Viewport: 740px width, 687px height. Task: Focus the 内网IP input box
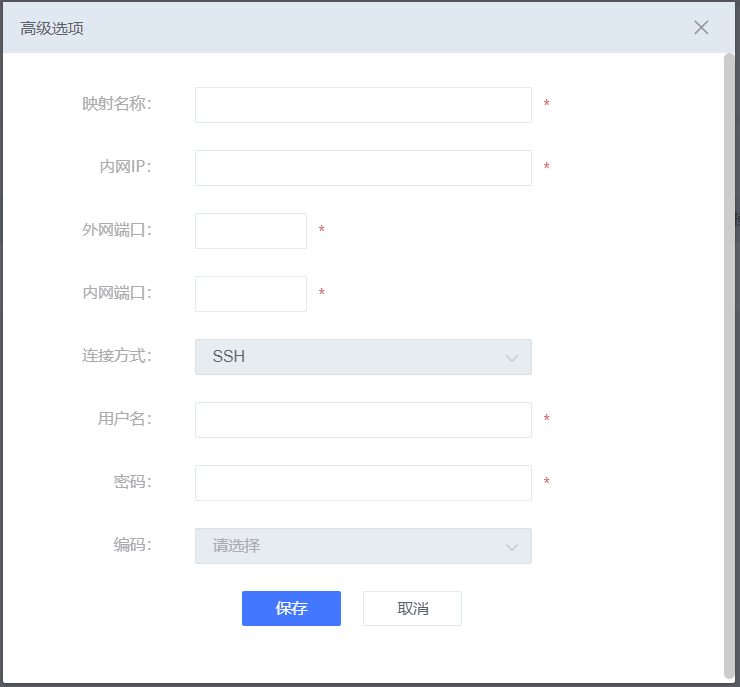pyautogui.click(x=363, y=168)
